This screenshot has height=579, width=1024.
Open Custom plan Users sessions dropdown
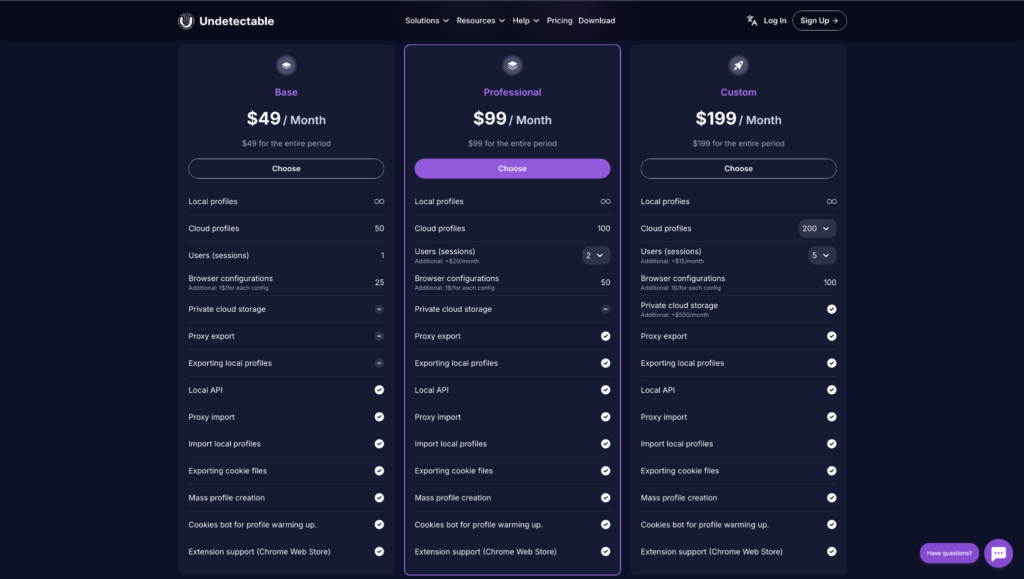[821, 255]
